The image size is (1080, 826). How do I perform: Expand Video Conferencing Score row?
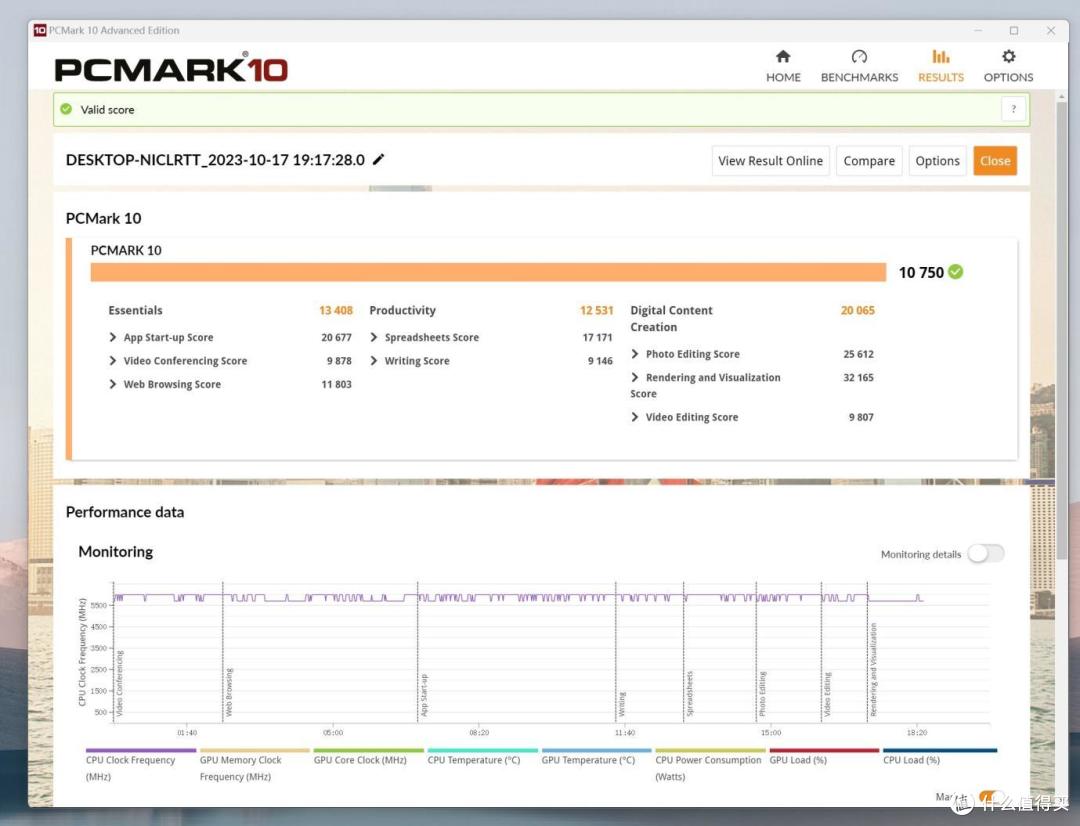pyautogui.click(x=113, y=360)
